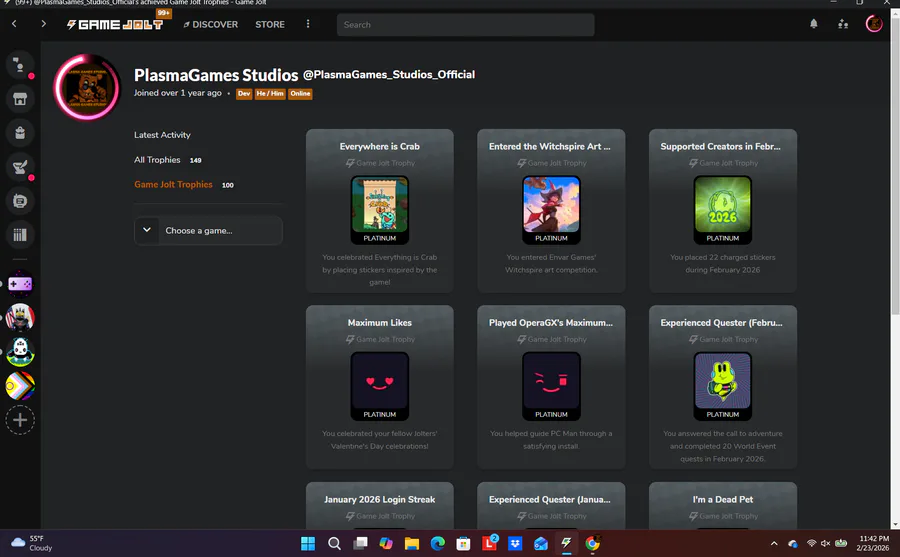Click the @PlasmaGames_Studios_Official handle

pos(389,75)
